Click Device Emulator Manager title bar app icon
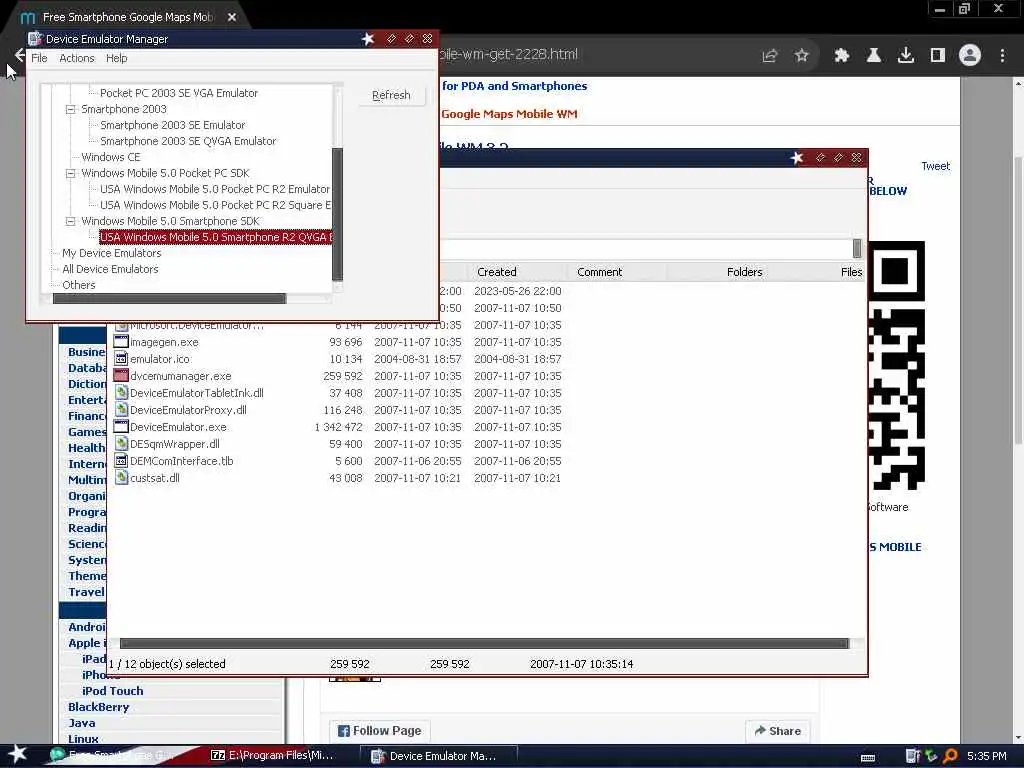1024x768 pixels. click(x=35, y=39)
